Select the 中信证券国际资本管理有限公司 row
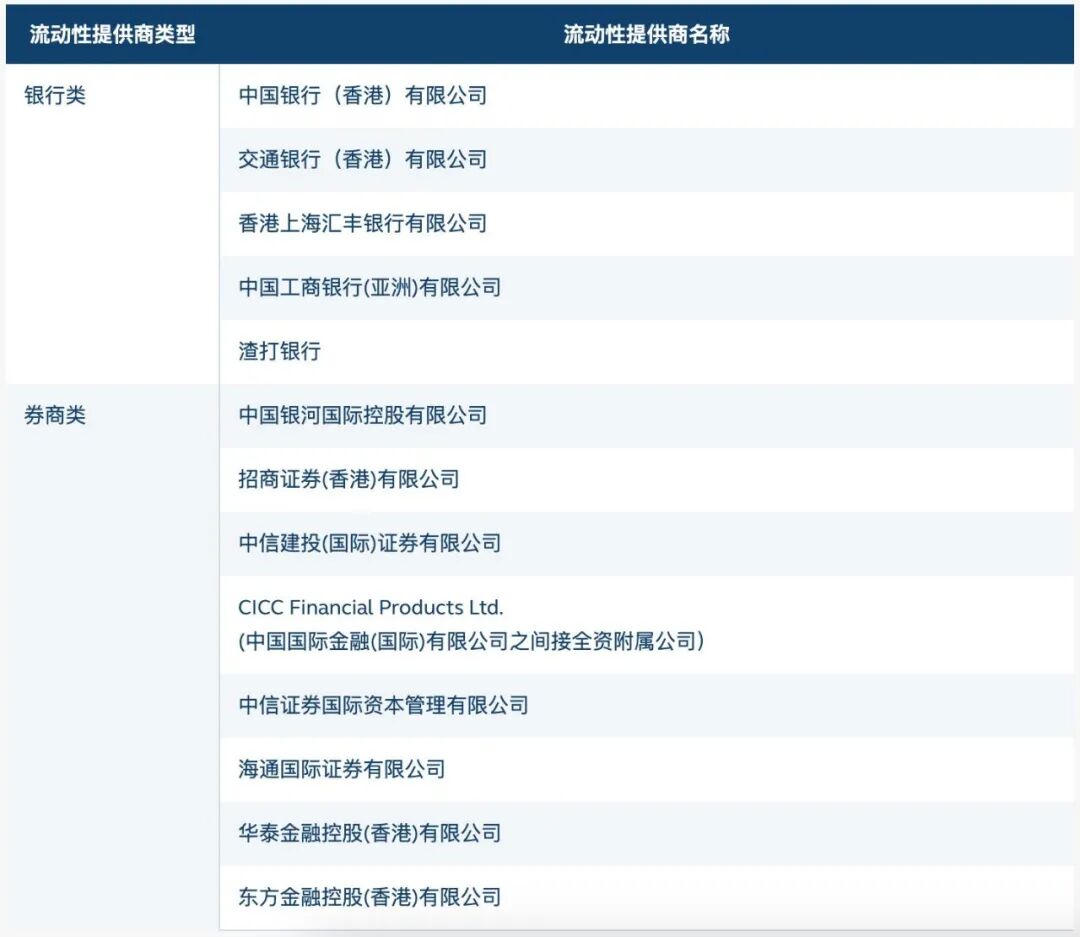The width and height of the screenshot is (1080, 937). click(646, 706)
